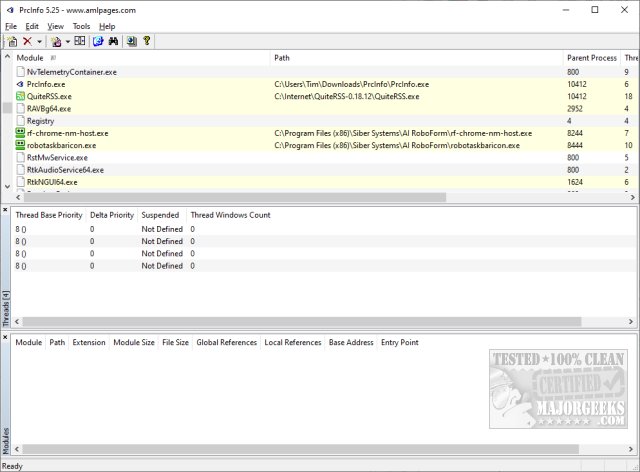This screenshot has height=472, width=640.
Task: Click the red X kill process icon
Action: (27, 41)
